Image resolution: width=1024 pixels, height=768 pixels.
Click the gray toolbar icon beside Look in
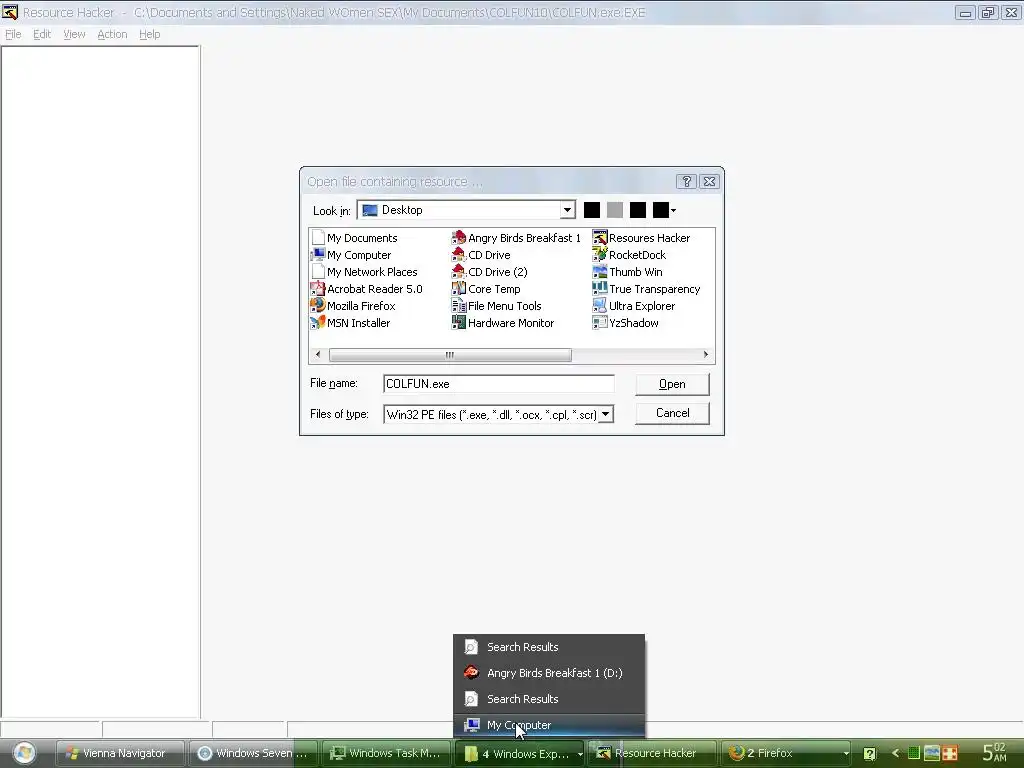[615, 210]
